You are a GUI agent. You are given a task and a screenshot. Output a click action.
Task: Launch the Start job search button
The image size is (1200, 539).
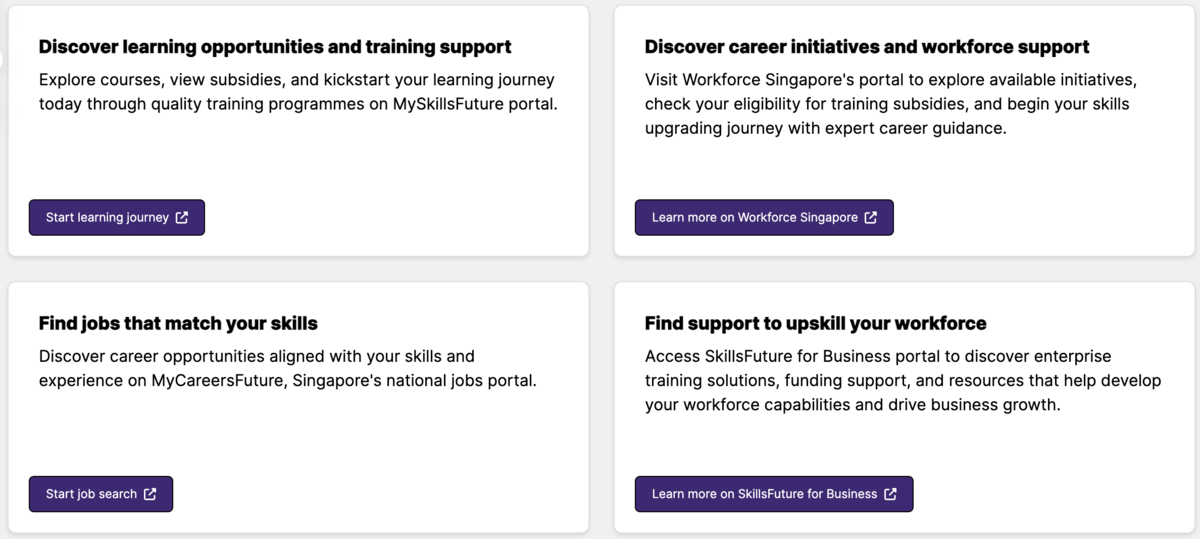(x=101, y=494)
